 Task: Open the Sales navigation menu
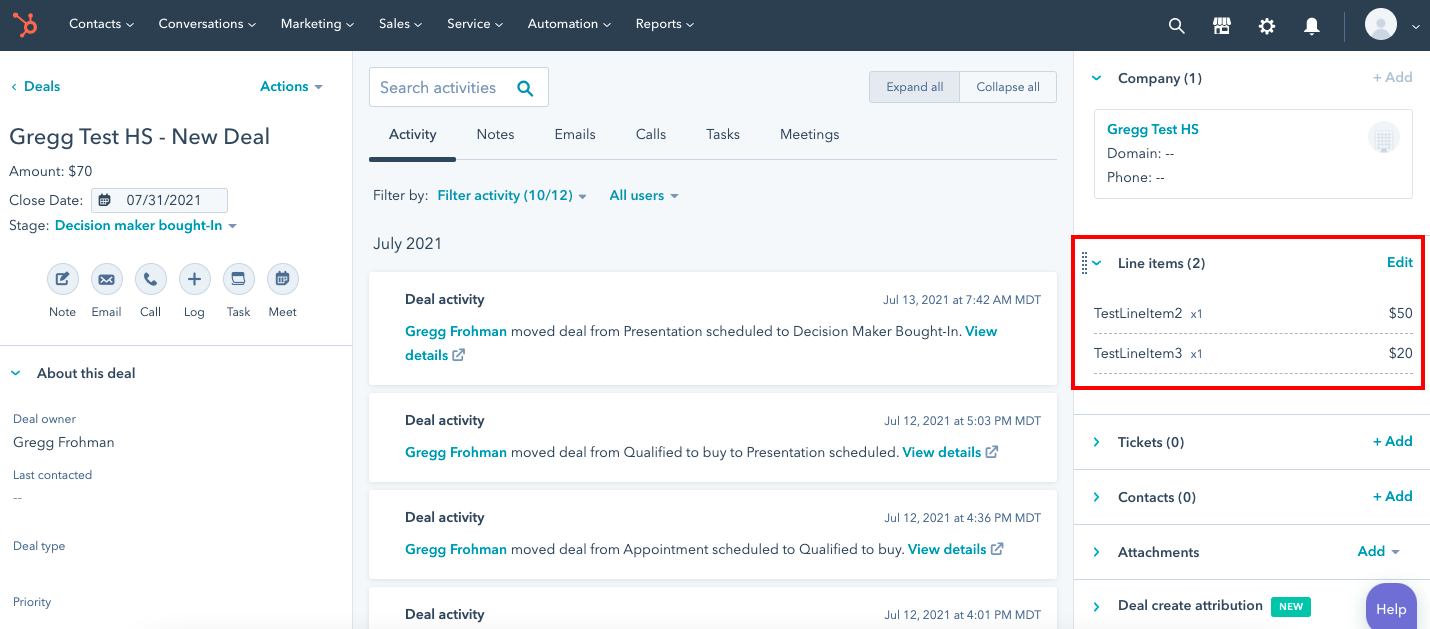[x=400, y=24]
